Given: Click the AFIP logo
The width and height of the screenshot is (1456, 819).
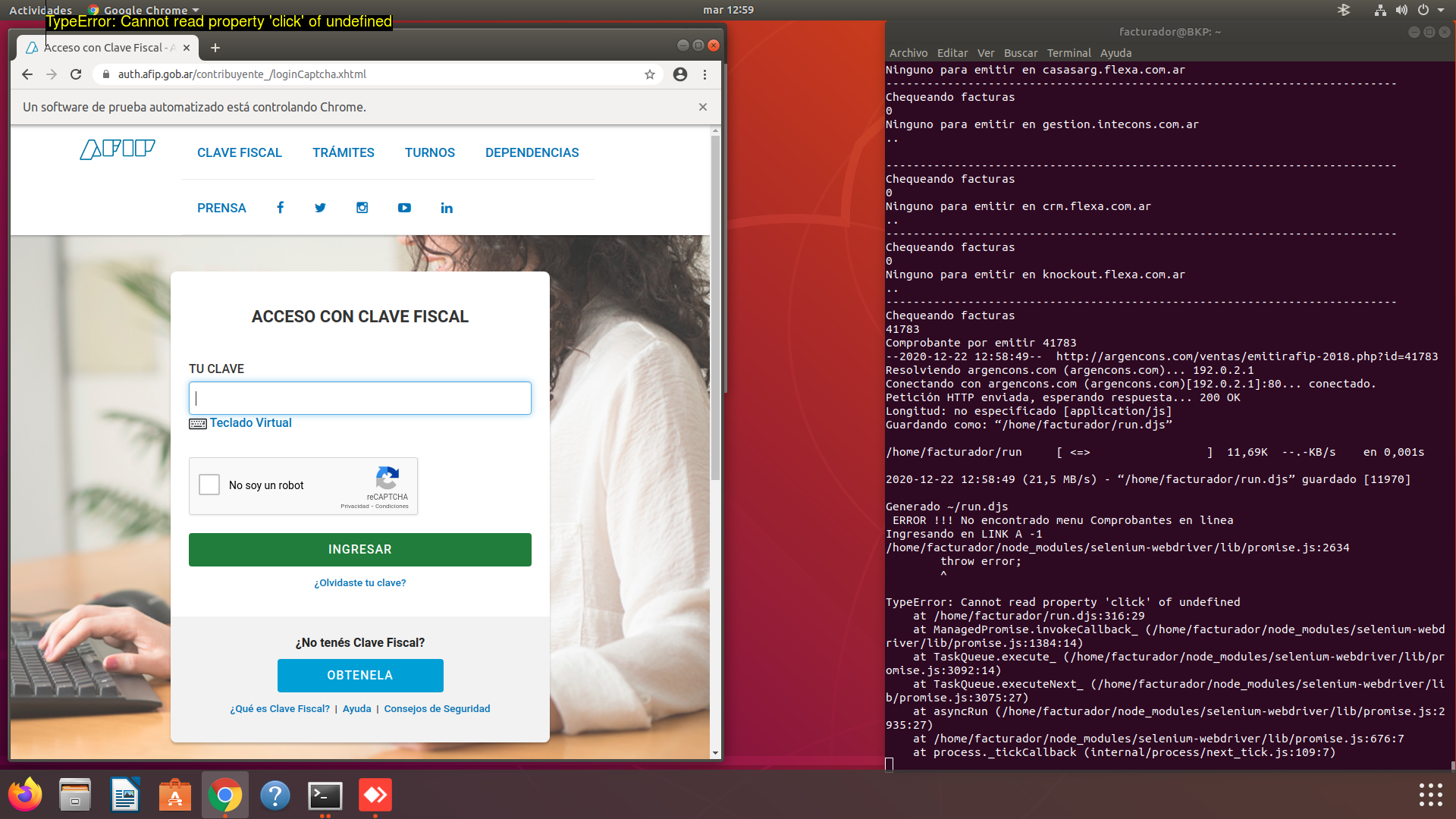Looking at the screenshot, I should [x=118, y=149].
